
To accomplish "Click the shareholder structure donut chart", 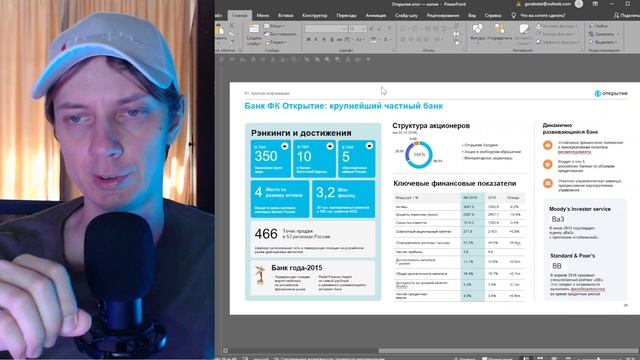I will pos(419,154).
